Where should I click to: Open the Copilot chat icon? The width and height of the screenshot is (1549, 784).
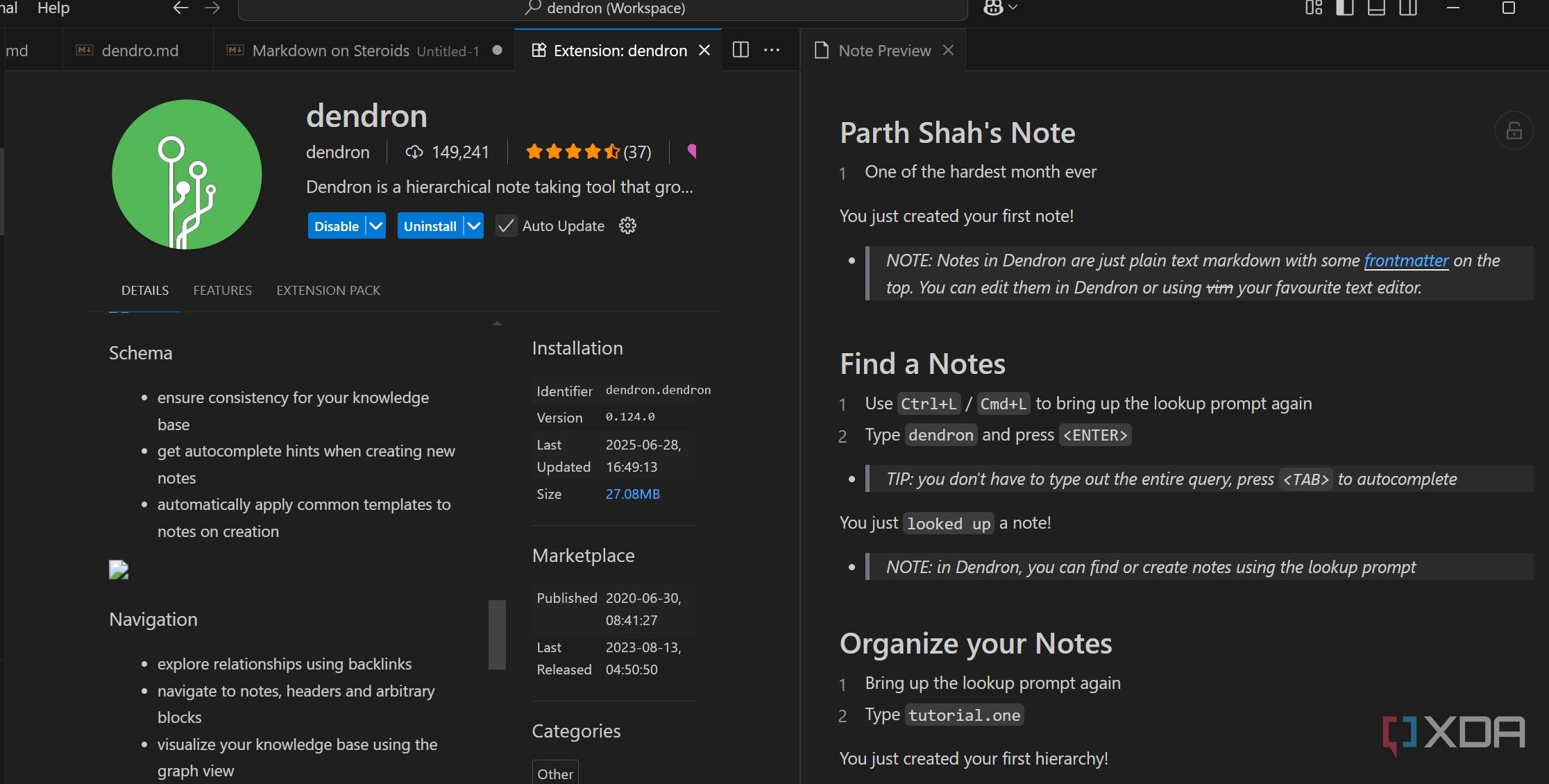993,8
